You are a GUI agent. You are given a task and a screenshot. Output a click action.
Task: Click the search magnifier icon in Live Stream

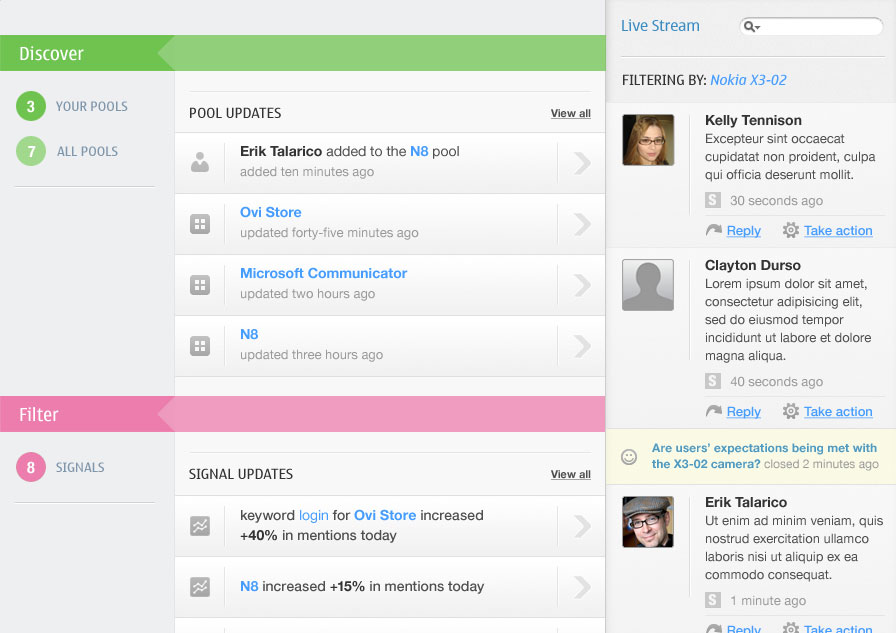(x=751, y=26)
